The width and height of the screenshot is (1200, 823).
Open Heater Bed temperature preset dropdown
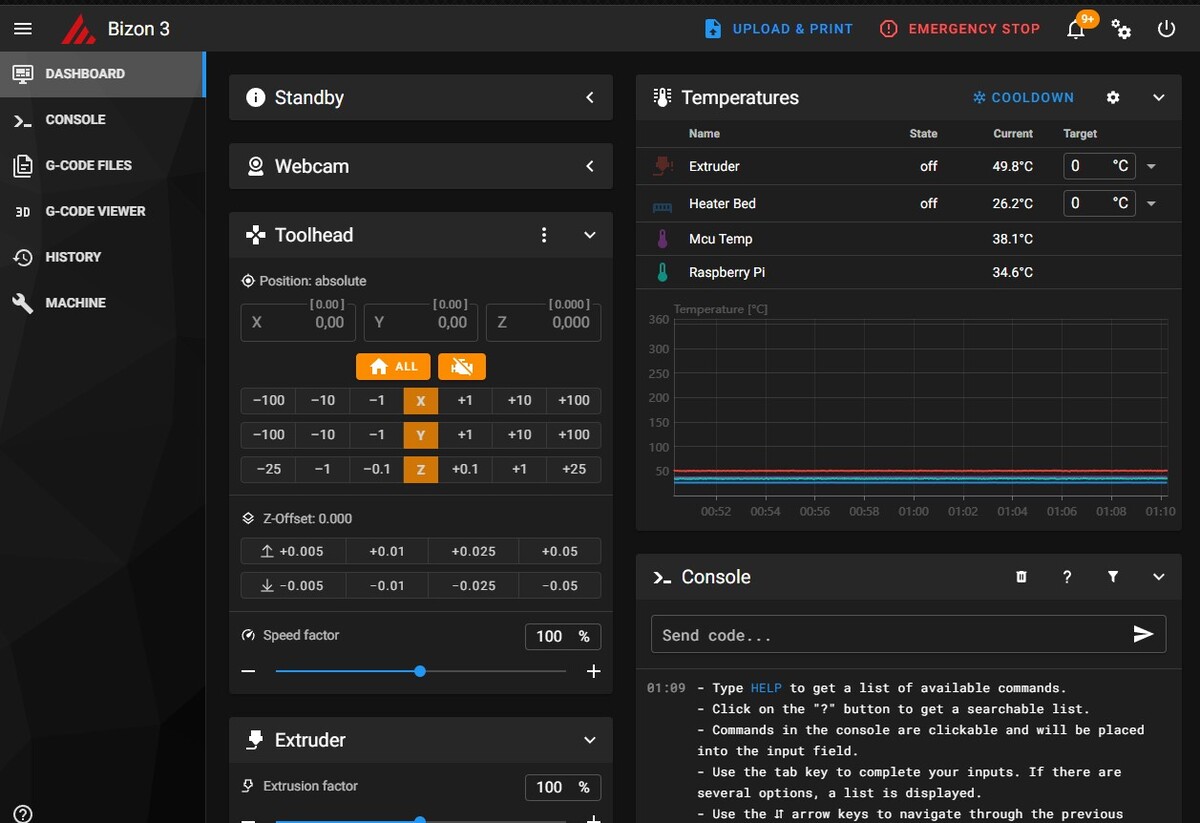1151,204
